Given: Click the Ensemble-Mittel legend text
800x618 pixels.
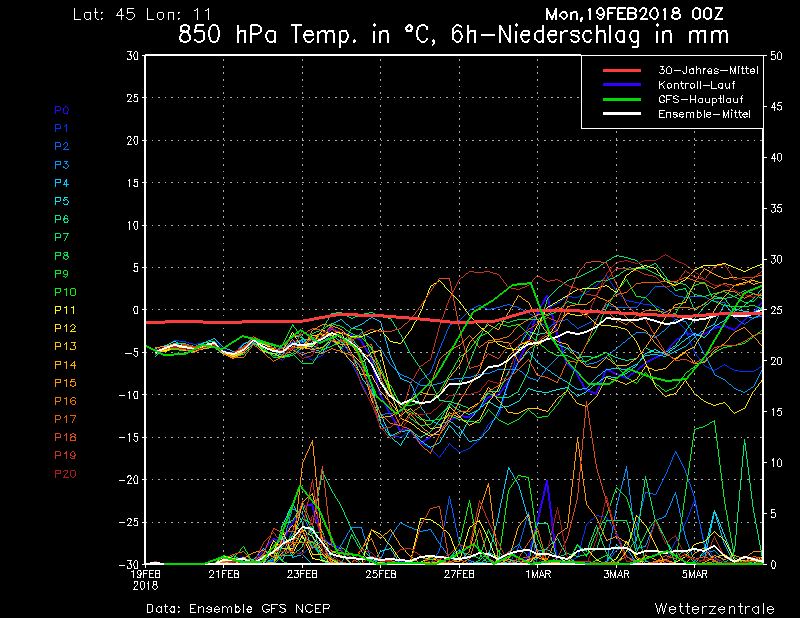Looking at the screenshot, I should click(704, 114).
